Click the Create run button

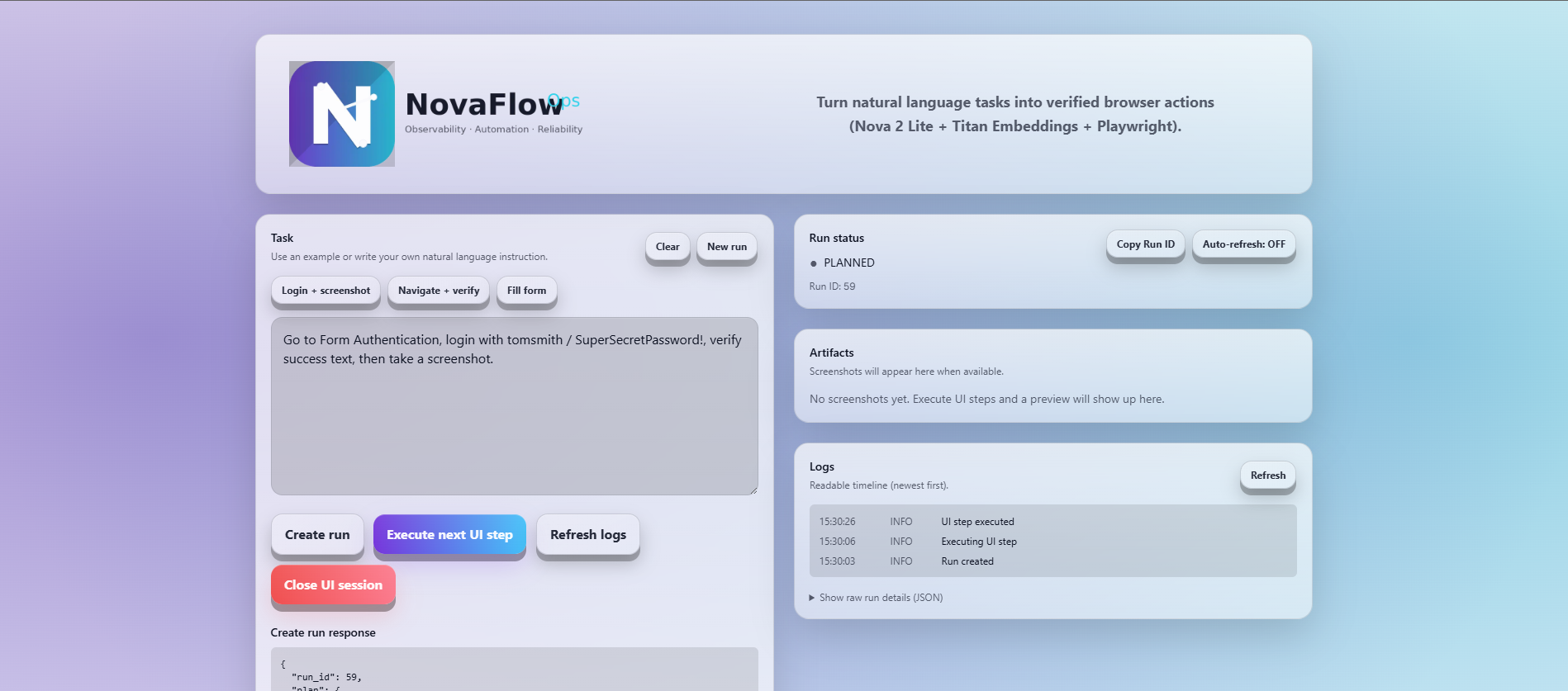(x=317, y=535)
